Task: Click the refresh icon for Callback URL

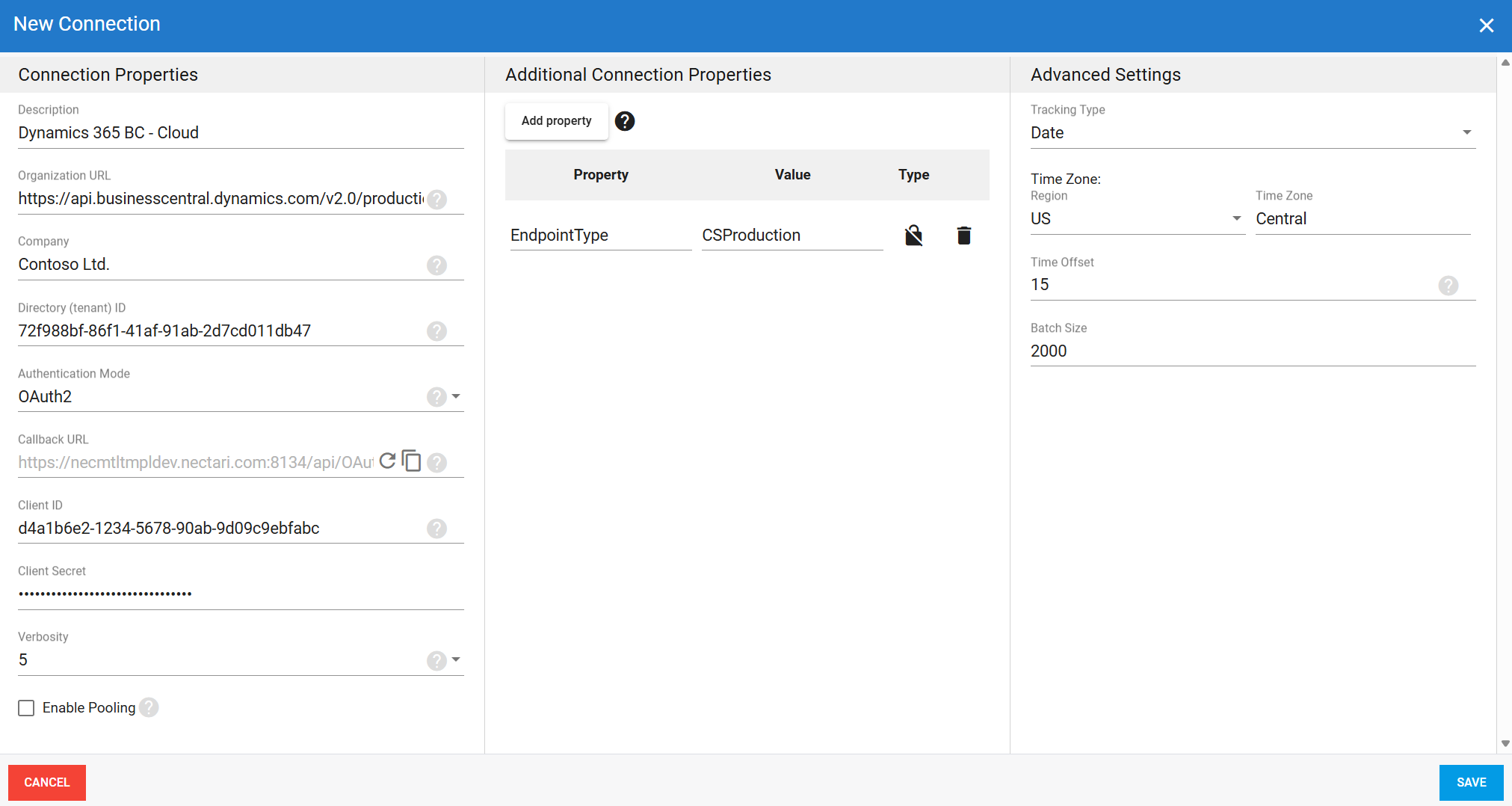Action: click(x=387, y=461)
